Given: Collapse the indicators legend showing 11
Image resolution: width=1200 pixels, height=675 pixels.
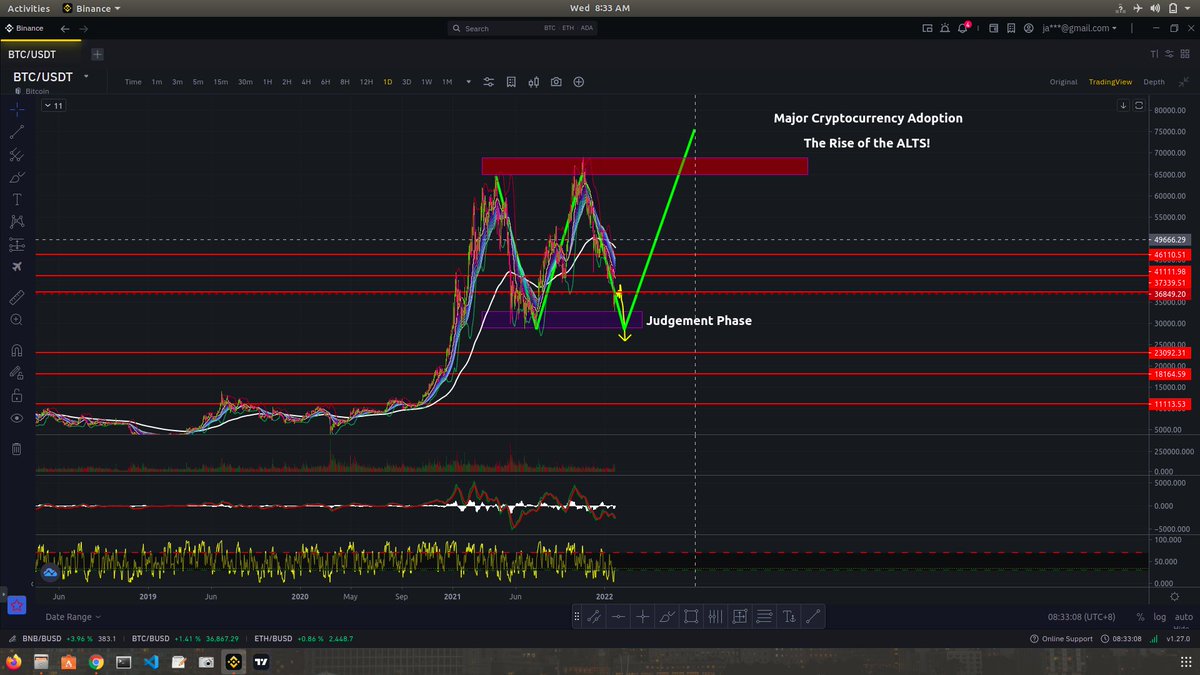Looking at the screenshot, I should click(56, 105).
